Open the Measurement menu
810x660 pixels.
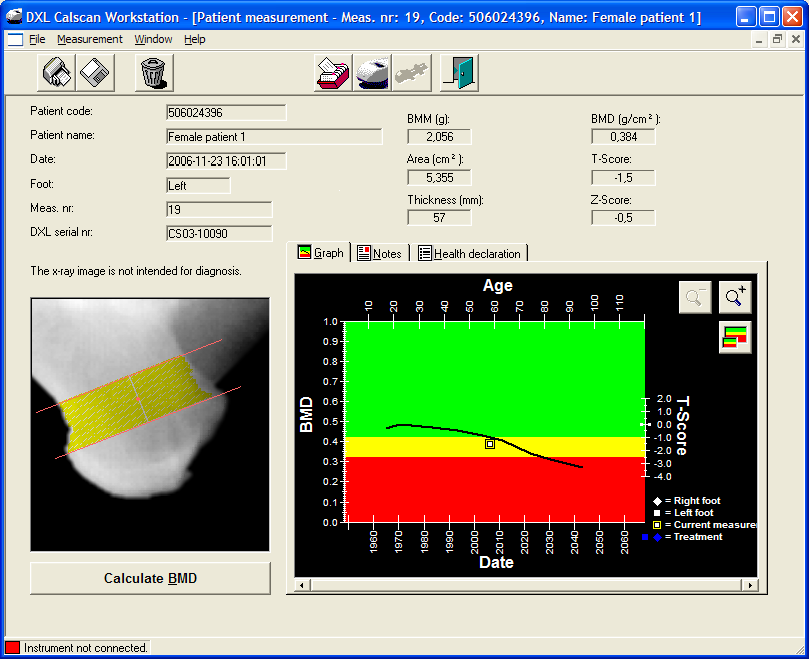[90, 39]
